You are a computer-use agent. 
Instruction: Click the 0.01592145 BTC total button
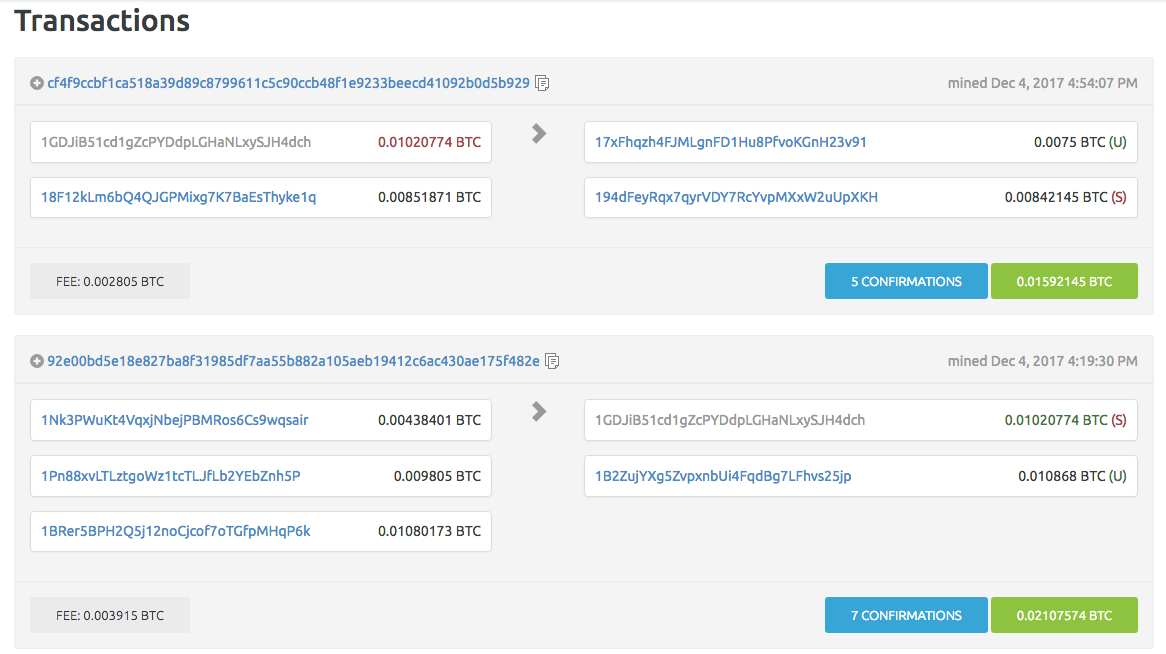[1064, 281]
